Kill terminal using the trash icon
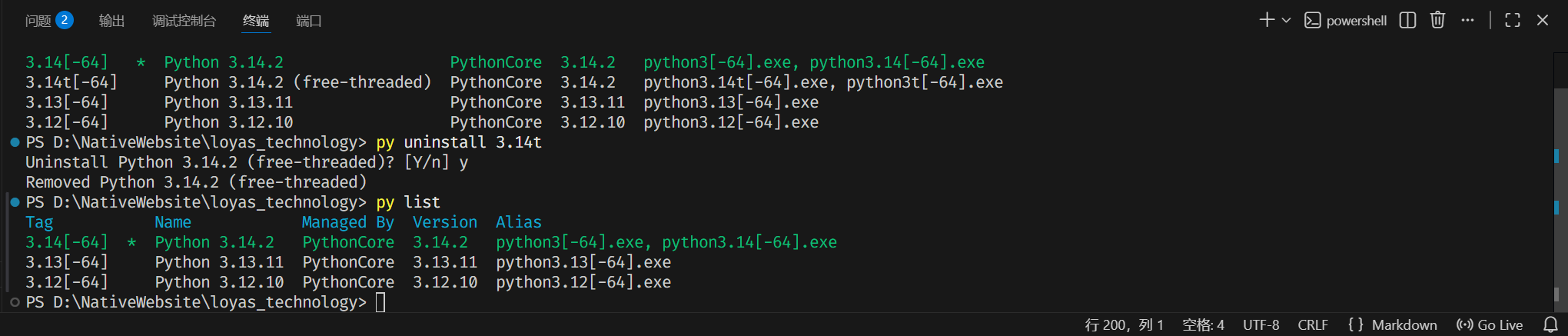This screenshot has width=1568, height=336. [1437, 20]
